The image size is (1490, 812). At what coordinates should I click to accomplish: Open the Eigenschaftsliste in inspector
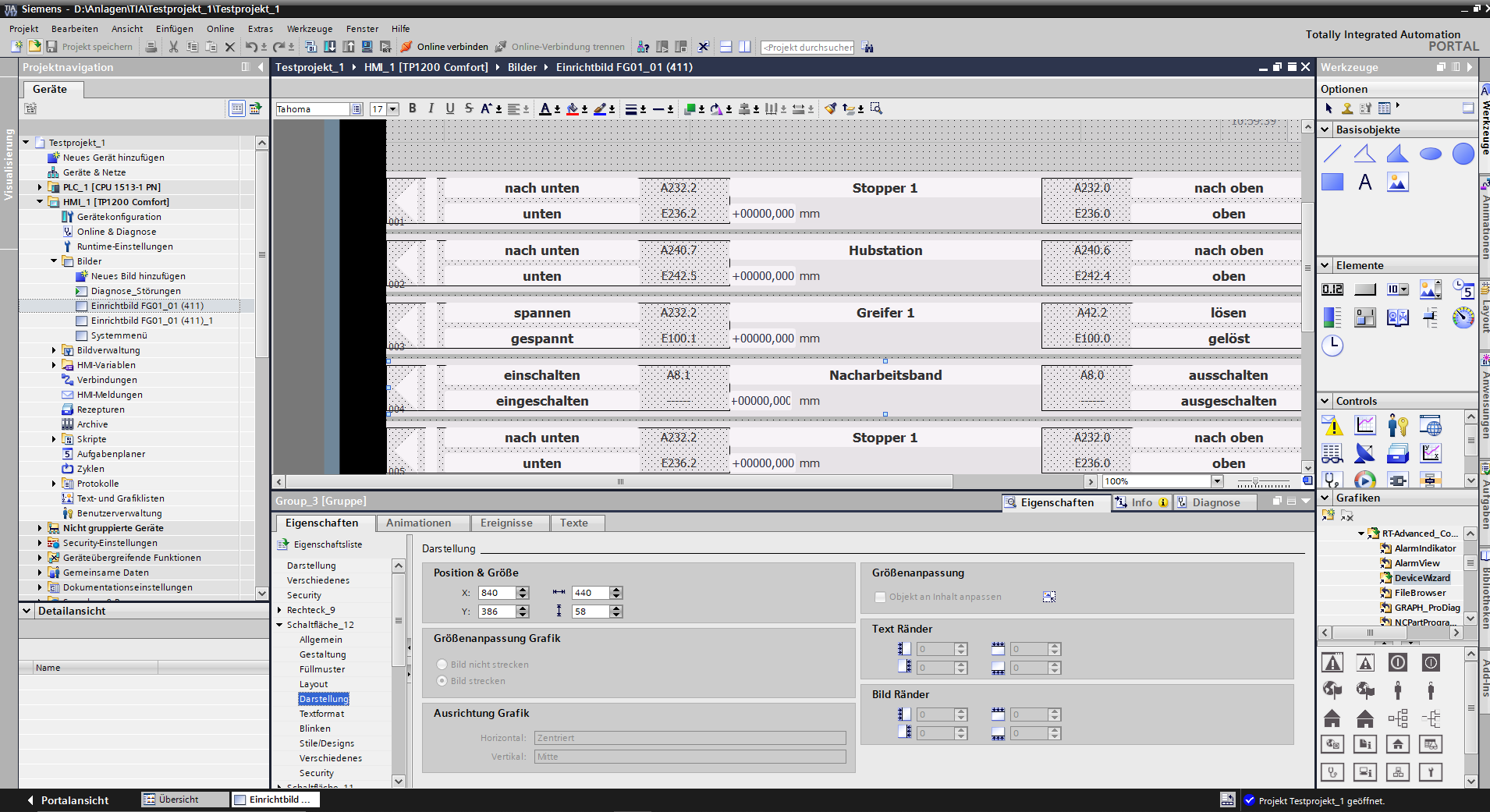pos(321,544)
